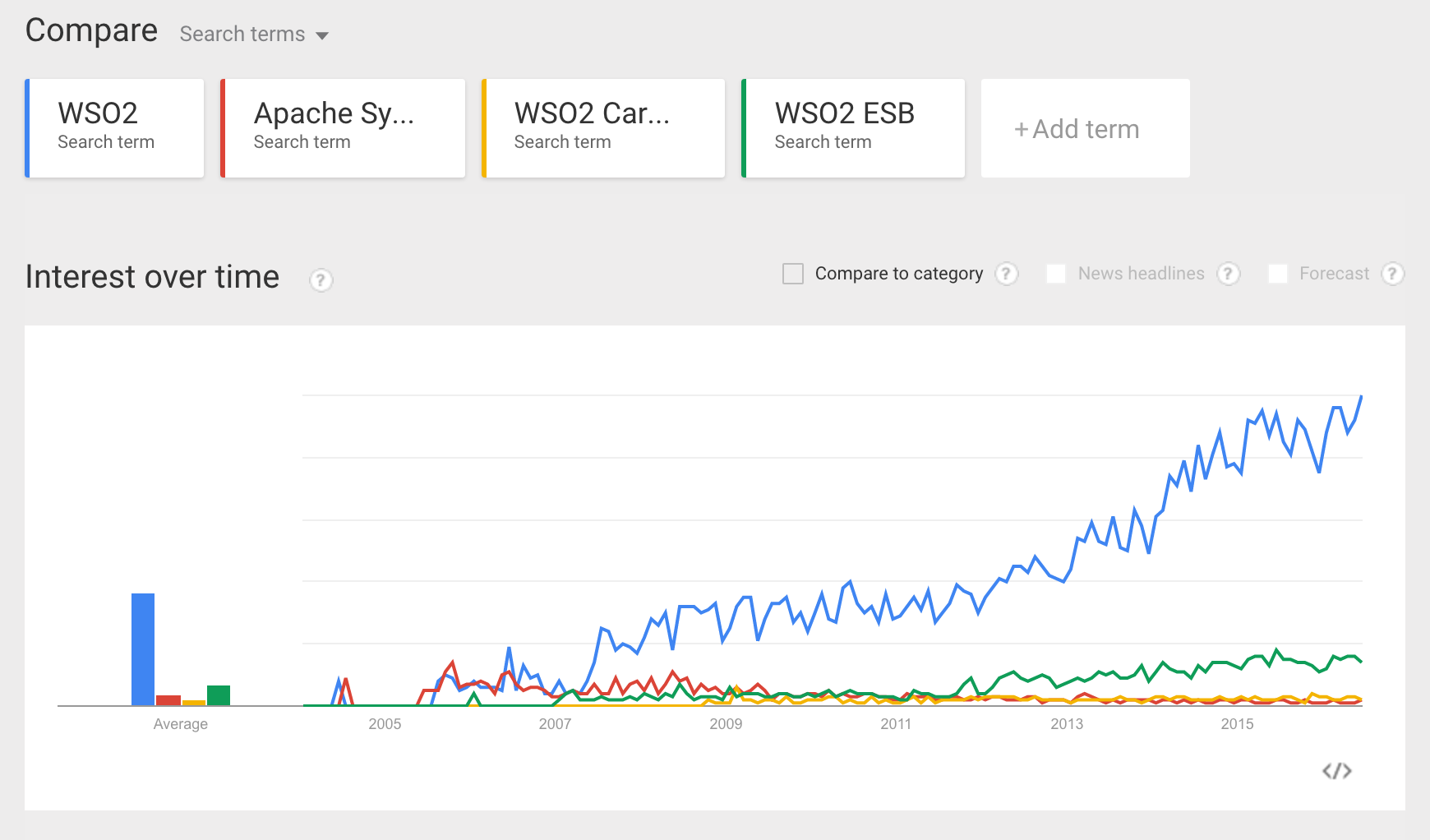Select the Apache Sy... search term card

[x=344, y=128]
